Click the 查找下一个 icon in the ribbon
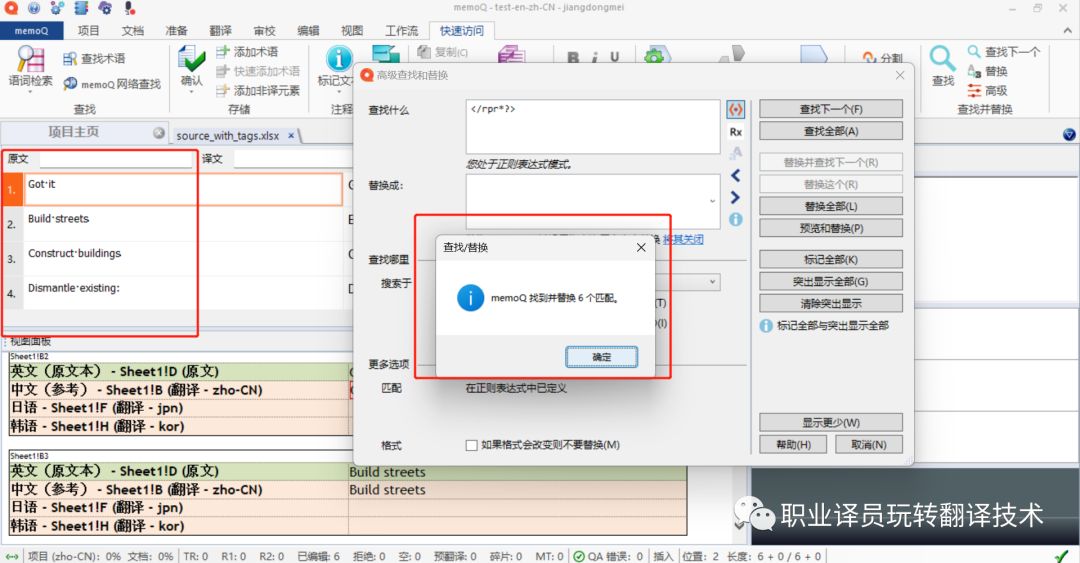 click(974, 52)
